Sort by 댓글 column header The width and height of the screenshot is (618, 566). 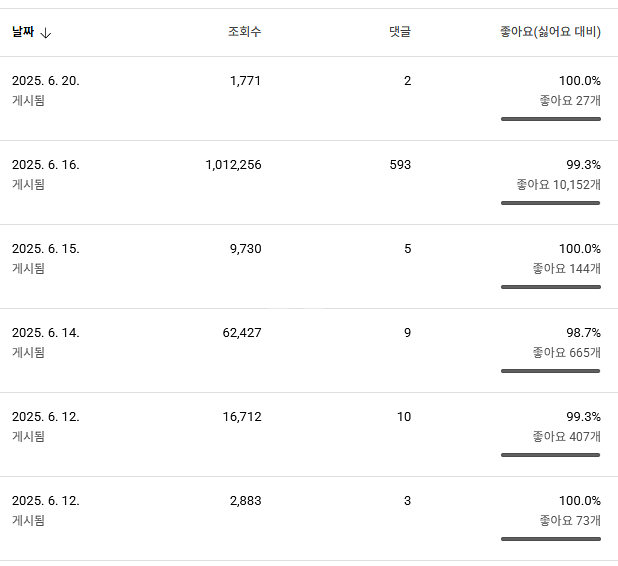[399, 32]
